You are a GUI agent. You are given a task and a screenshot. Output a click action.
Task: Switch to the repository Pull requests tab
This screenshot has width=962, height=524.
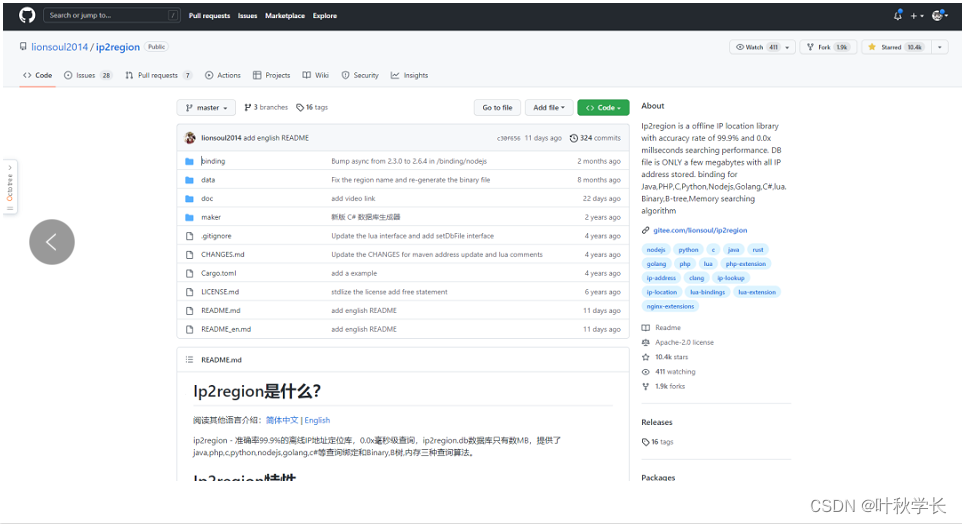[158, 75]
